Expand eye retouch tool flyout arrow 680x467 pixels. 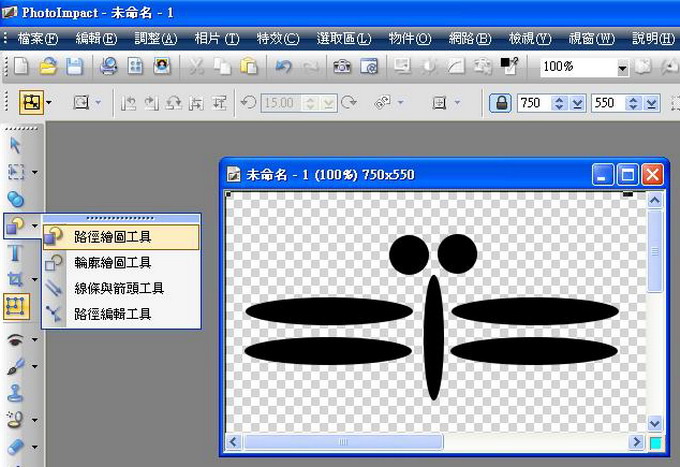[x=35, y=340]
